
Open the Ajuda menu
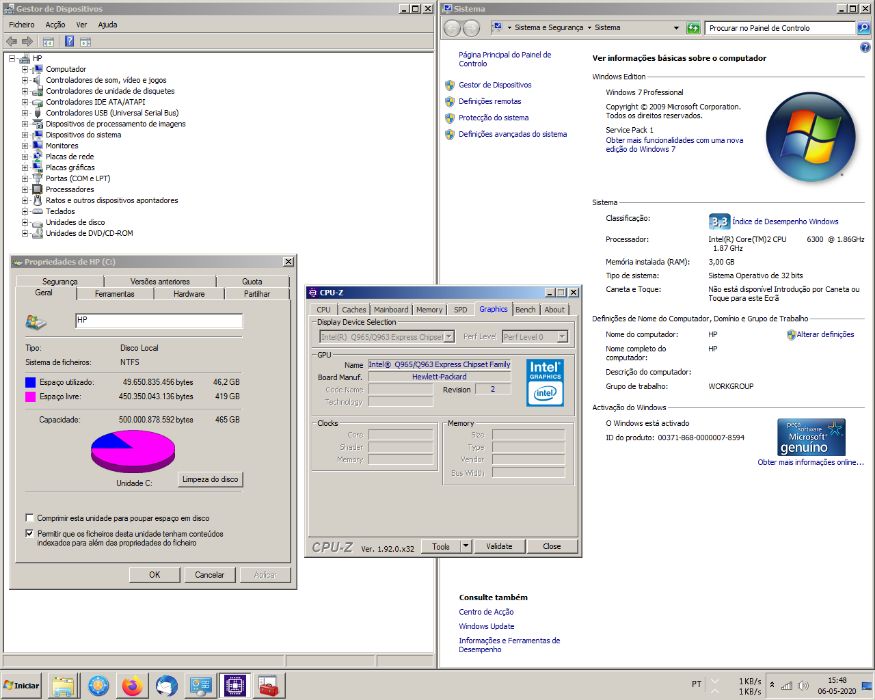[x=107, y=25]
